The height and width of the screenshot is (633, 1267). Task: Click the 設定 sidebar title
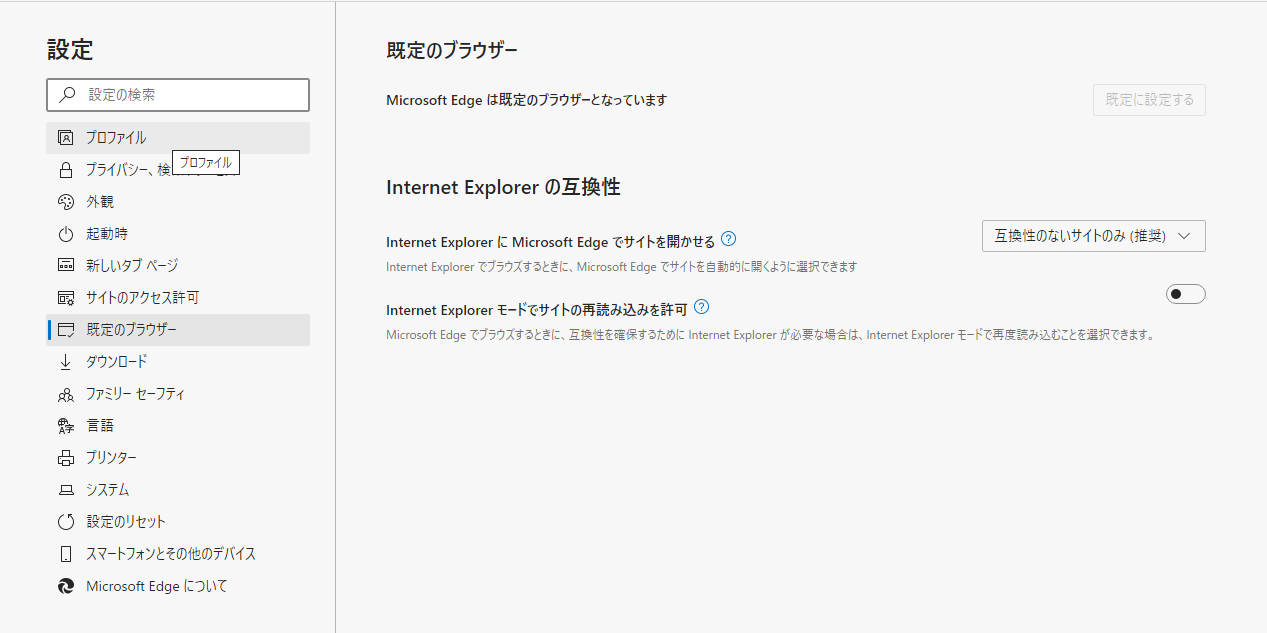[x=70, y=50]
